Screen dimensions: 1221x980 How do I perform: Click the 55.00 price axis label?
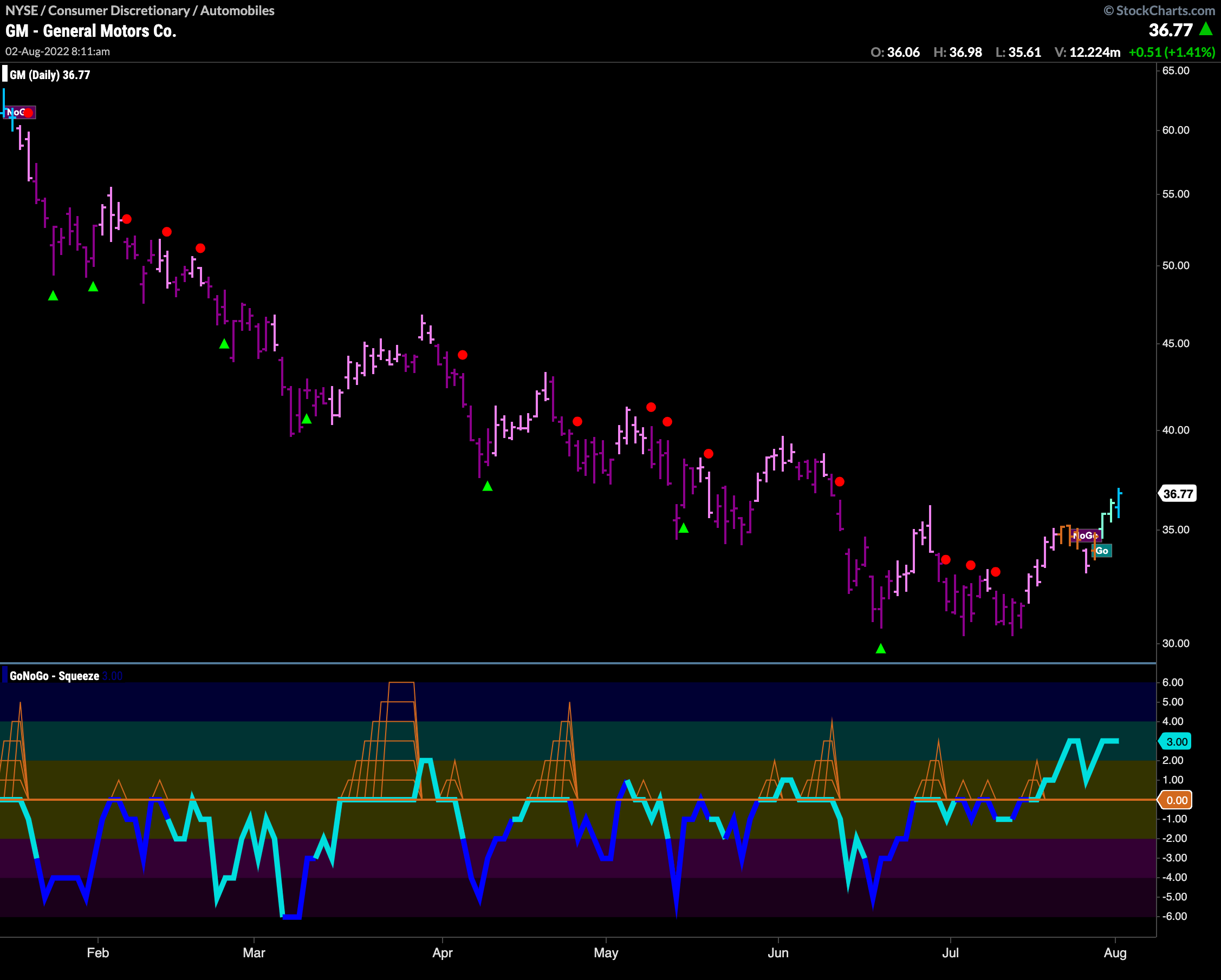point(1175,194)
